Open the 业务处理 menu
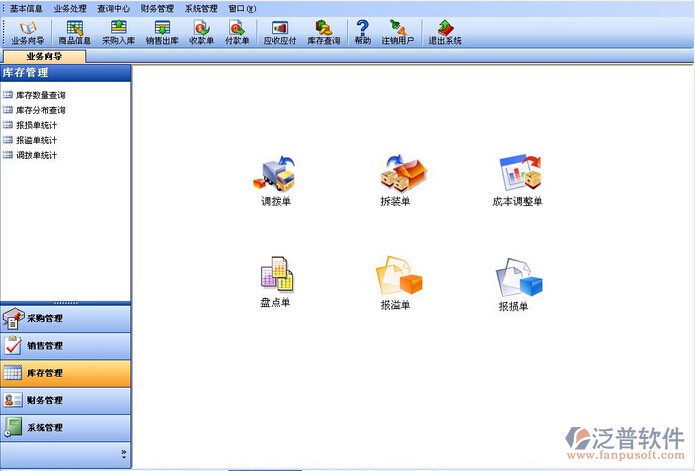 tap(70, 8)
